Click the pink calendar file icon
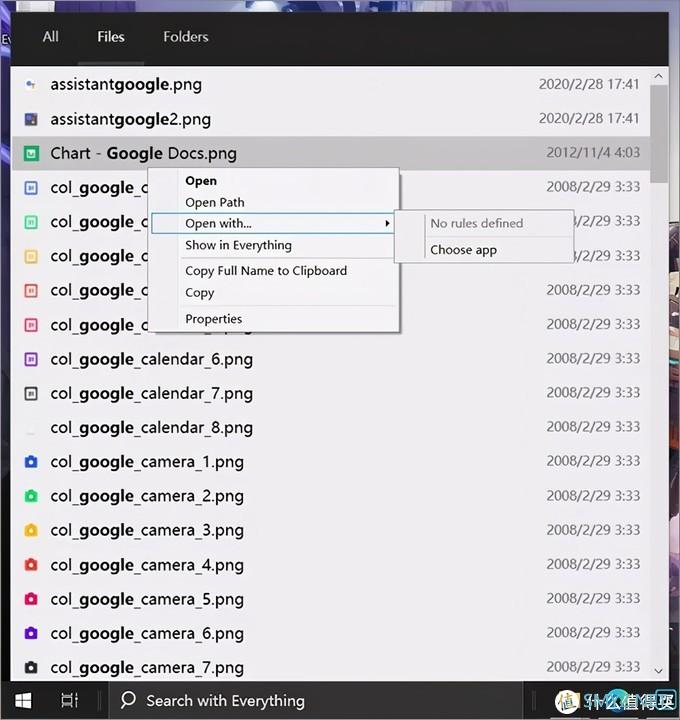 pos(31,325)
